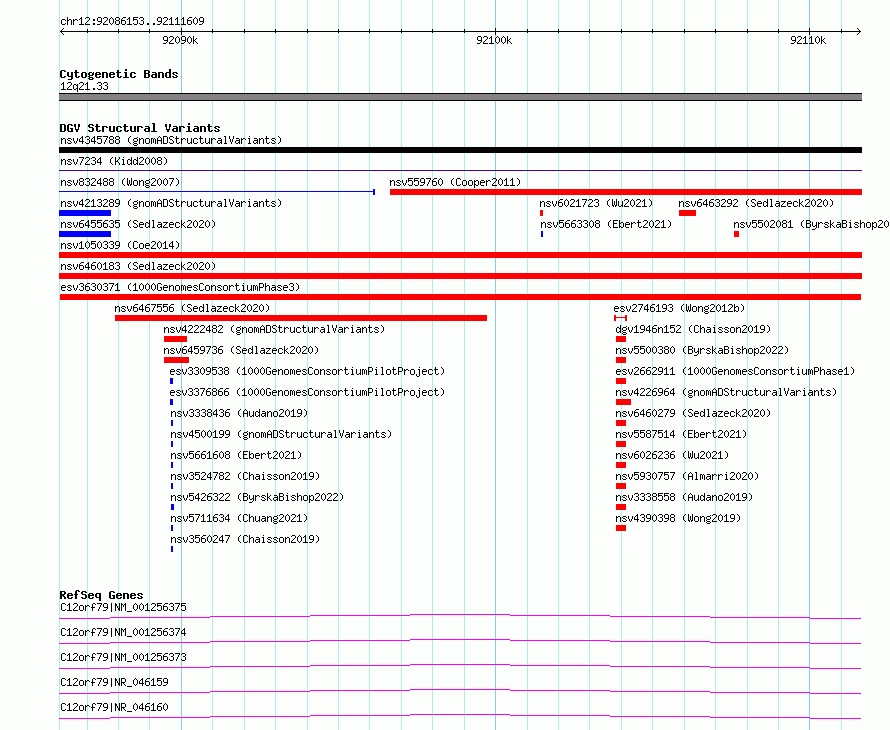
Task: Select the red nsv559760 Cooper2011 bar
Action: pos(626,192)
